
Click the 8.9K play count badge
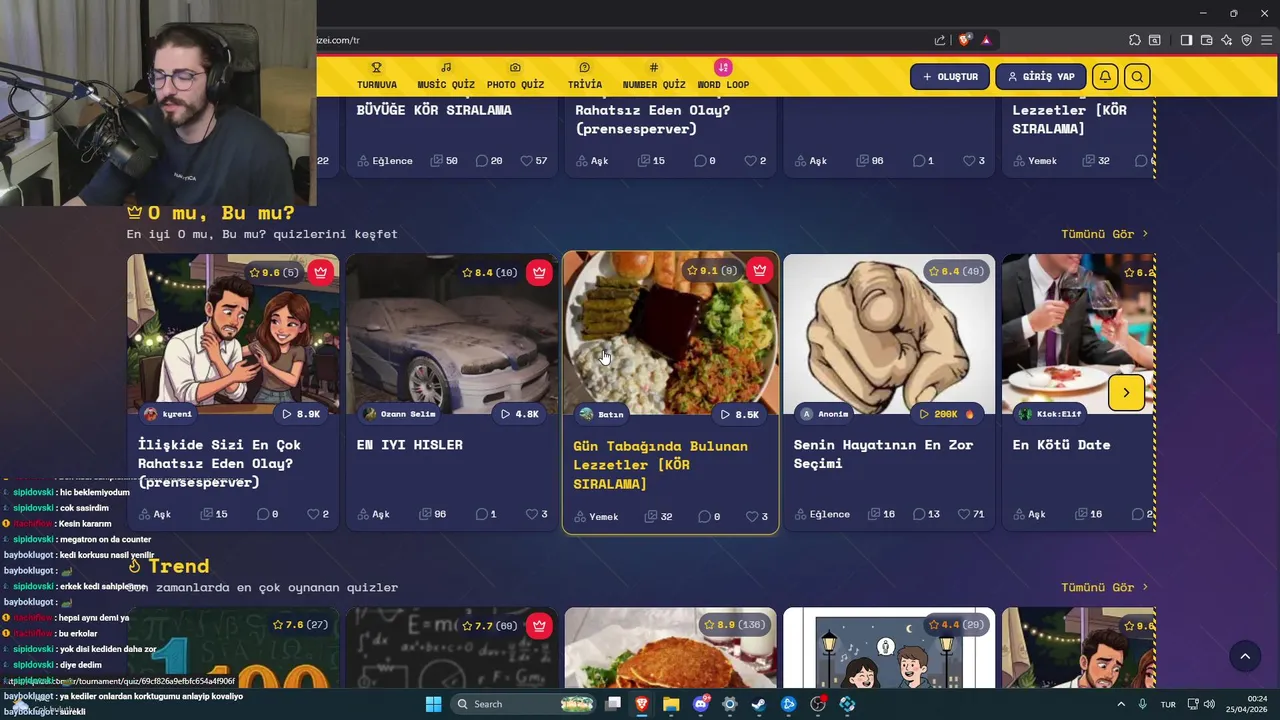pyautogui.click(x=301, y=414)
